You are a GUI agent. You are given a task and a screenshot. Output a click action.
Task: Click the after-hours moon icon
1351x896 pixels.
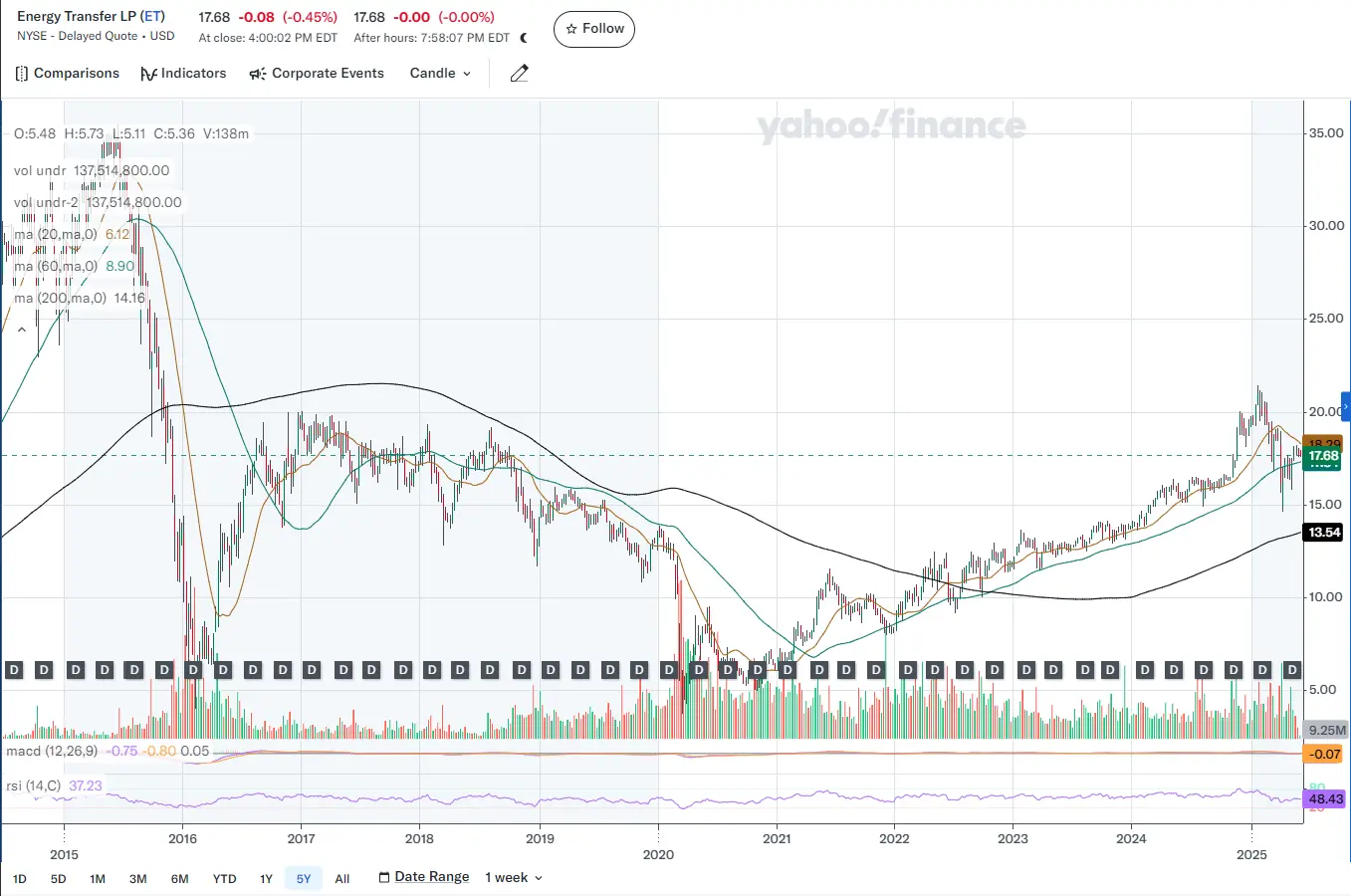point(524,38)
